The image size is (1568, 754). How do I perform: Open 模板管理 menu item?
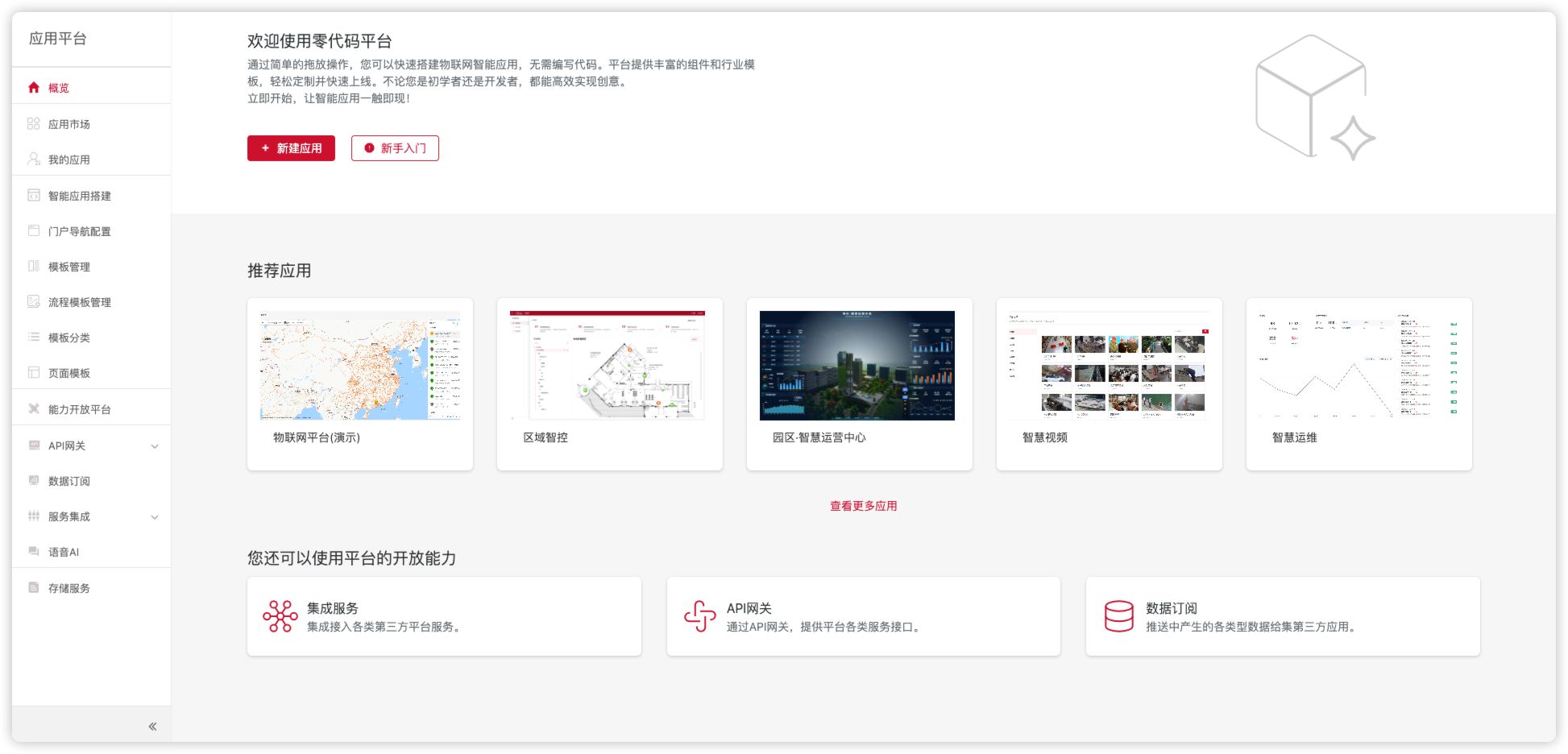(x=69, y=267)
